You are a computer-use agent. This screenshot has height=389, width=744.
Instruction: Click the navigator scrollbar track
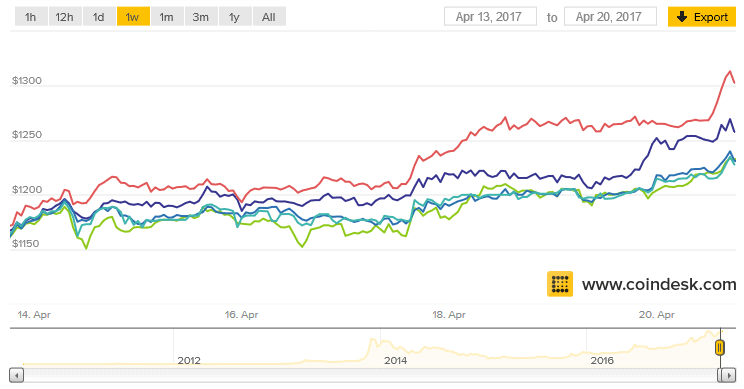point(372,376)
